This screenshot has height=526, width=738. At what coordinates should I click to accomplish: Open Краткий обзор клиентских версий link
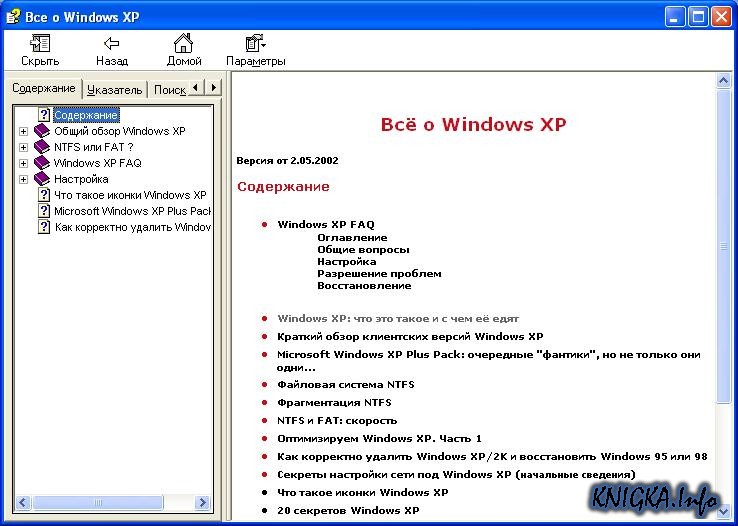click(410, 336)
